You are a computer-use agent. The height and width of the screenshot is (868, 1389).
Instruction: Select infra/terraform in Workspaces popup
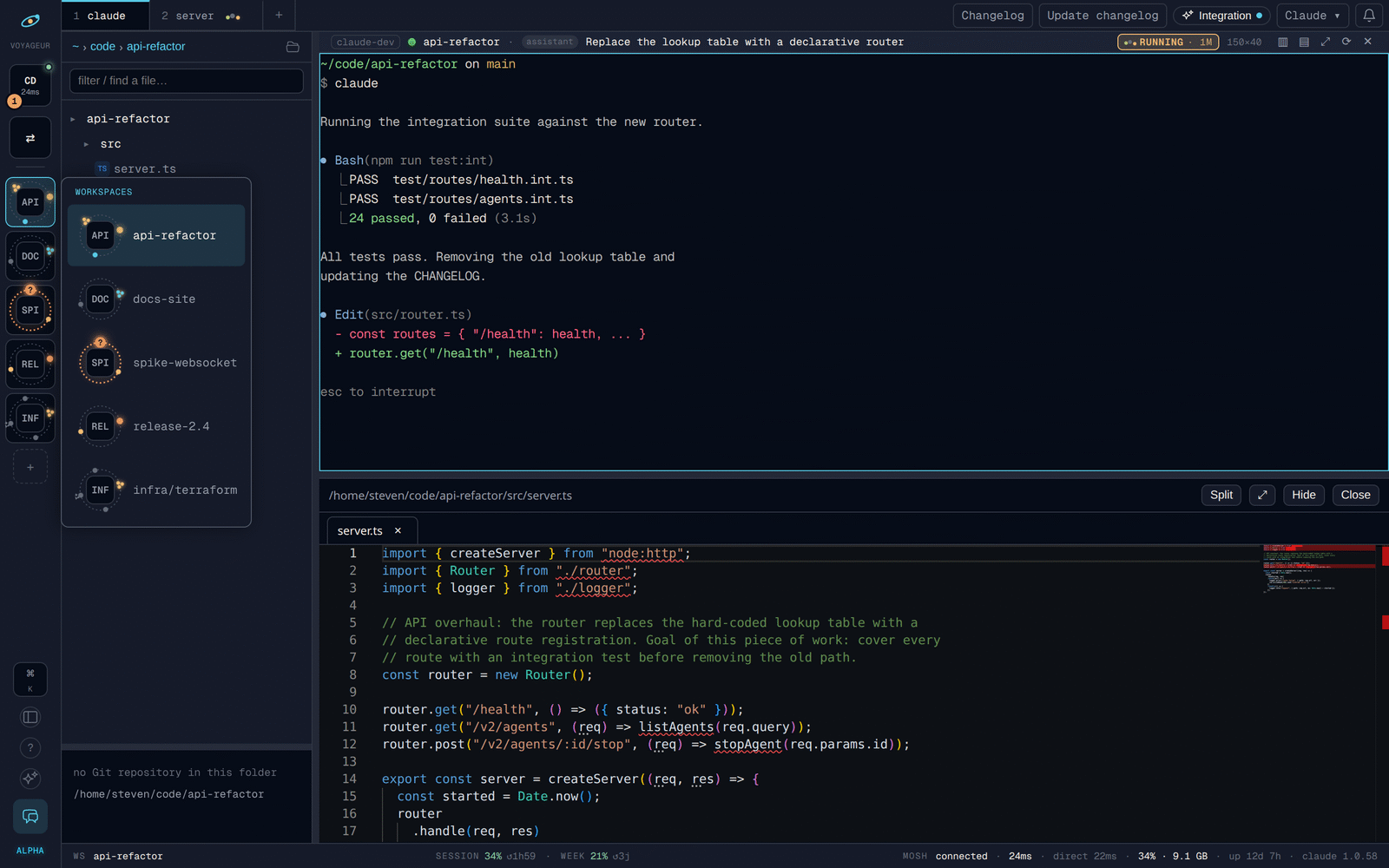(x=156, y=490)
